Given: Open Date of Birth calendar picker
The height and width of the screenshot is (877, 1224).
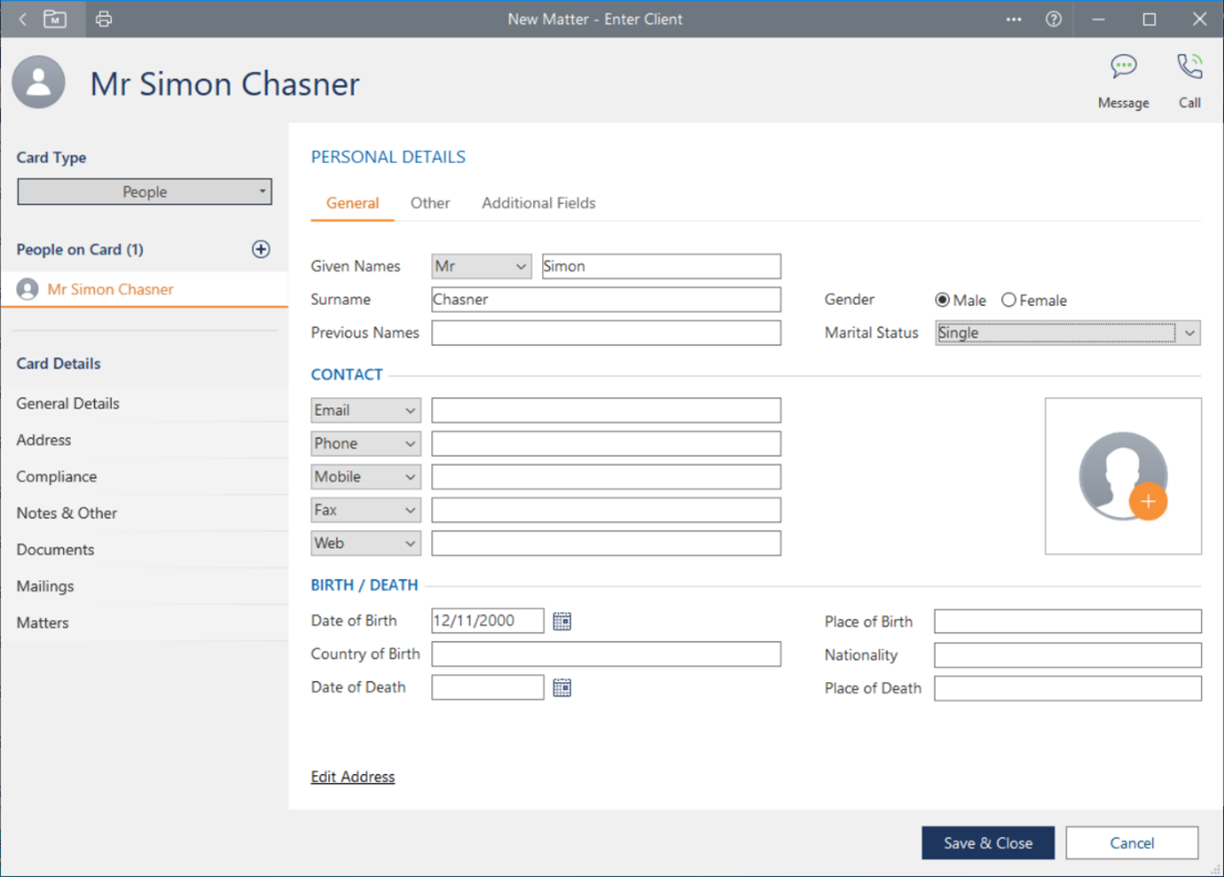Looking at the screenshot, I should pyautogui.click(x=562, y=621).
